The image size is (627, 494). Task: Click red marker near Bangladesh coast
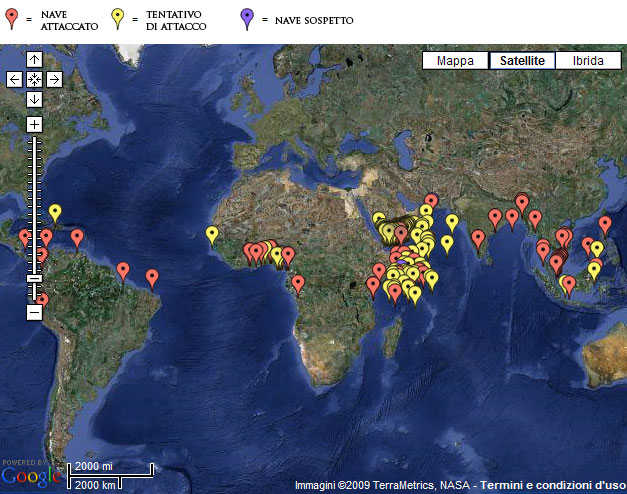tap(522, 203)
